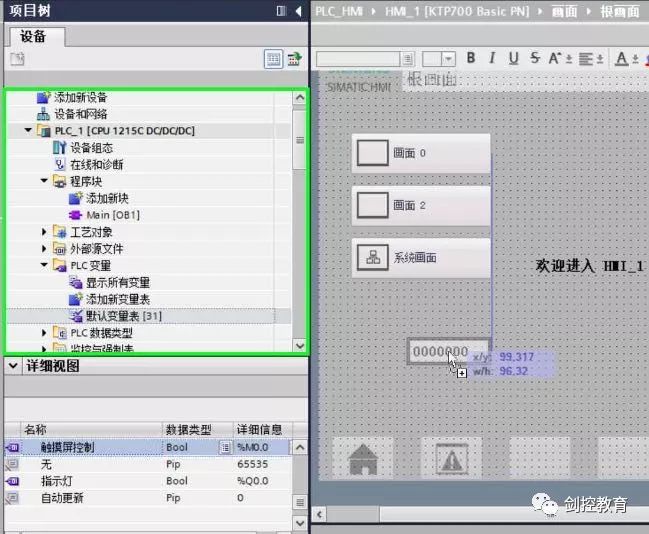Click the Bool type selector icon for 触摸屏控制
The image size is (649, 534).
tap(225, 447)
